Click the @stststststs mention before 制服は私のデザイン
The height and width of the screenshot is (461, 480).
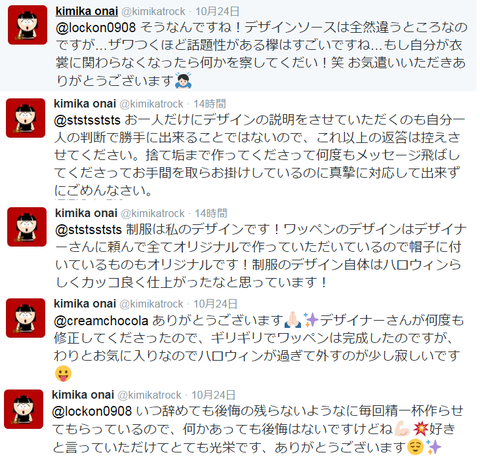[x=88, y=229]
